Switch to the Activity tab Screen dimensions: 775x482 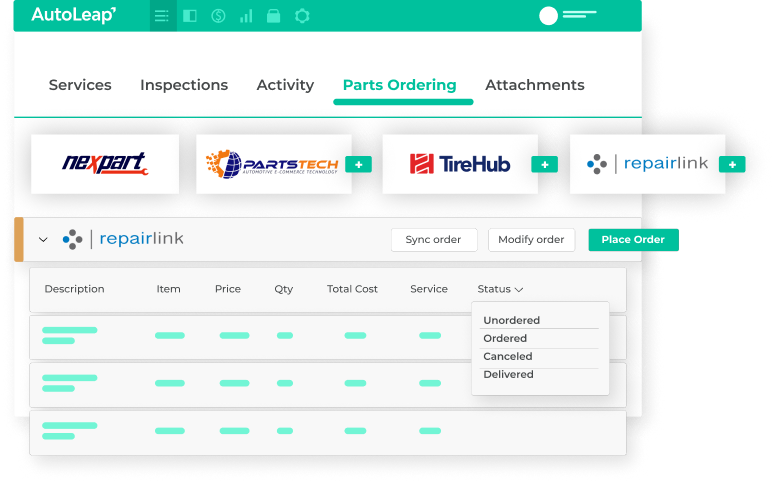point(285,85)
